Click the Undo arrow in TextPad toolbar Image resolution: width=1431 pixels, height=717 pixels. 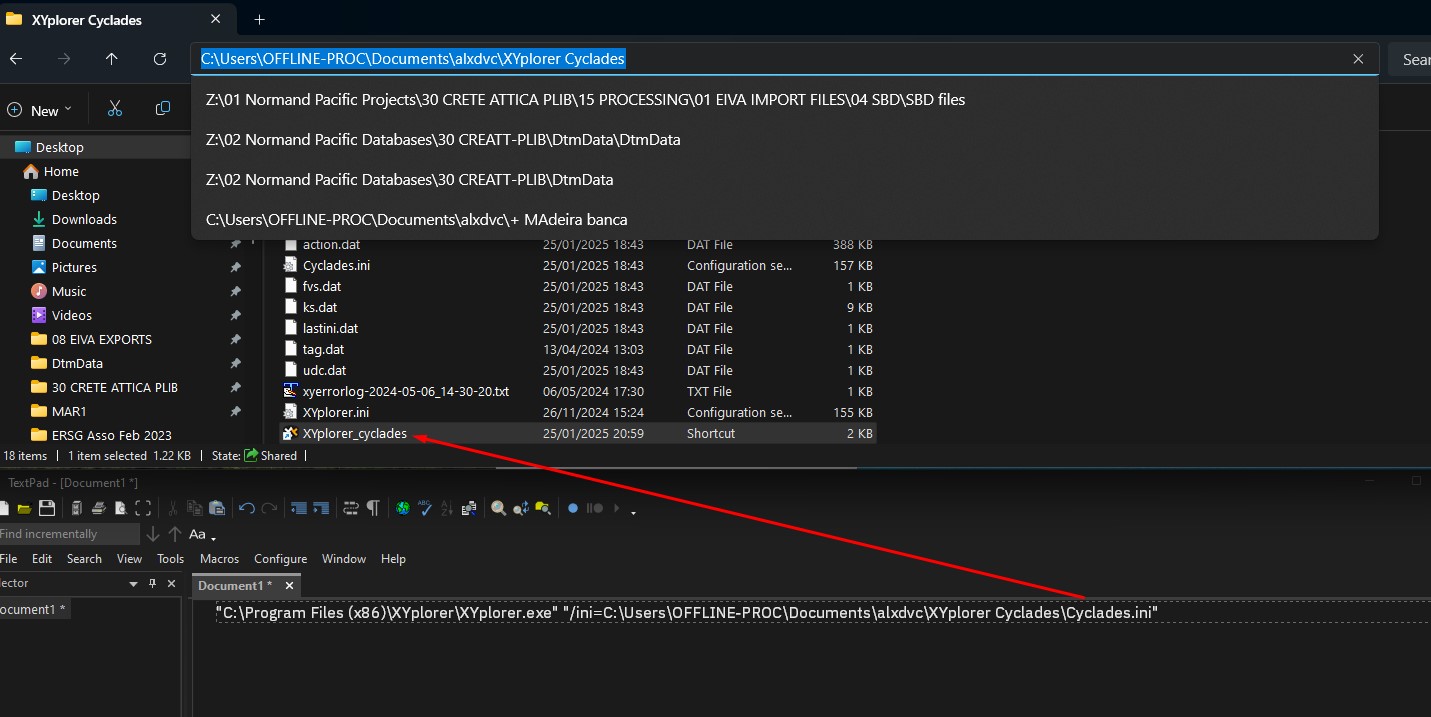coord(247,508)
